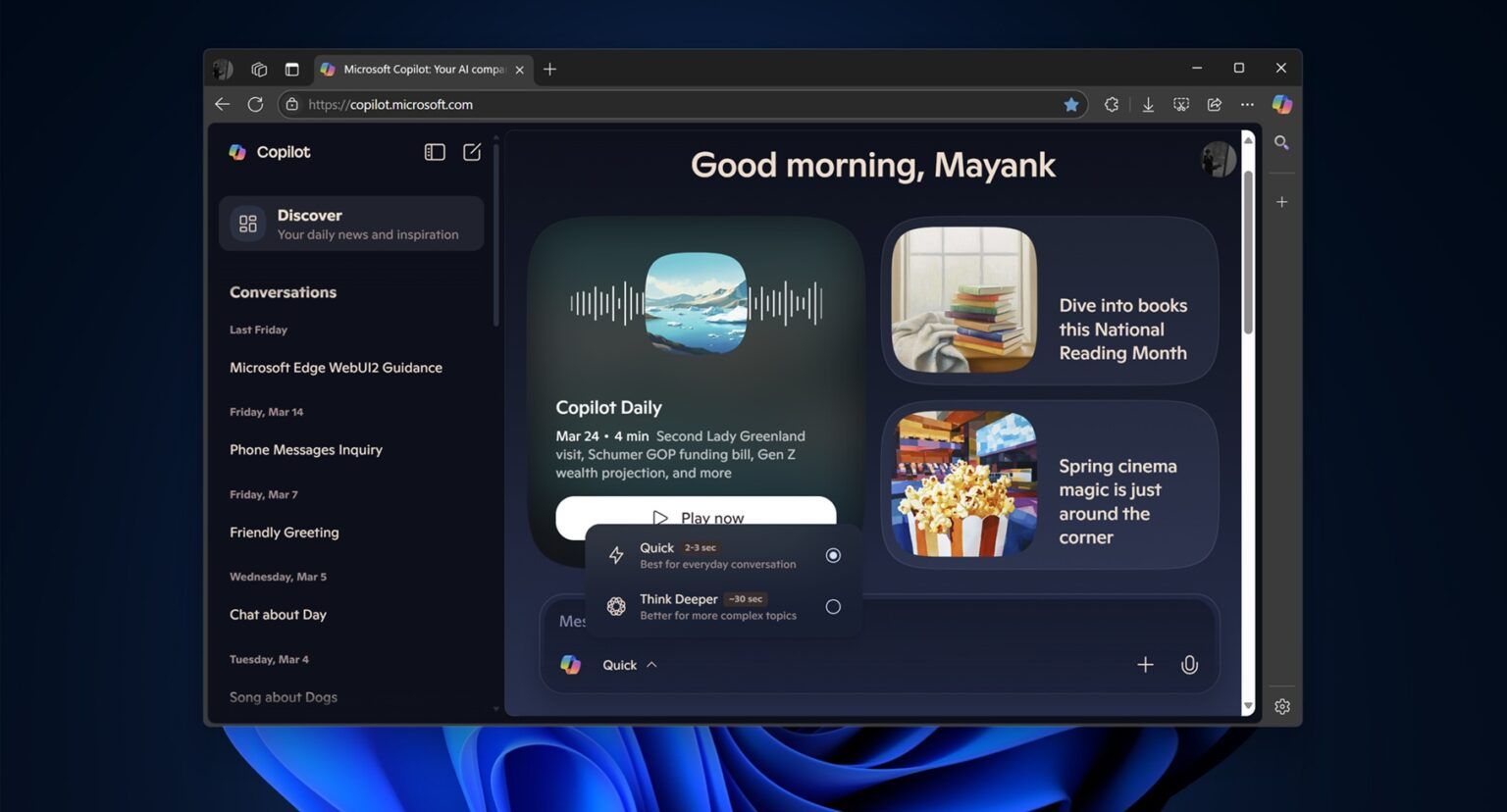This screenshot has width=1507, height=812.
Task: Click the "Wednesday, Mar 5" date label
Action: 278,577
